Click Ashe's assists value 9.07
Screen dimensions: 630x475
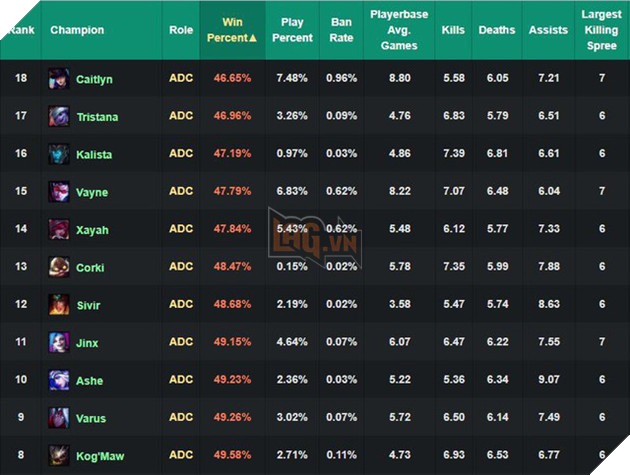point(548,379)
